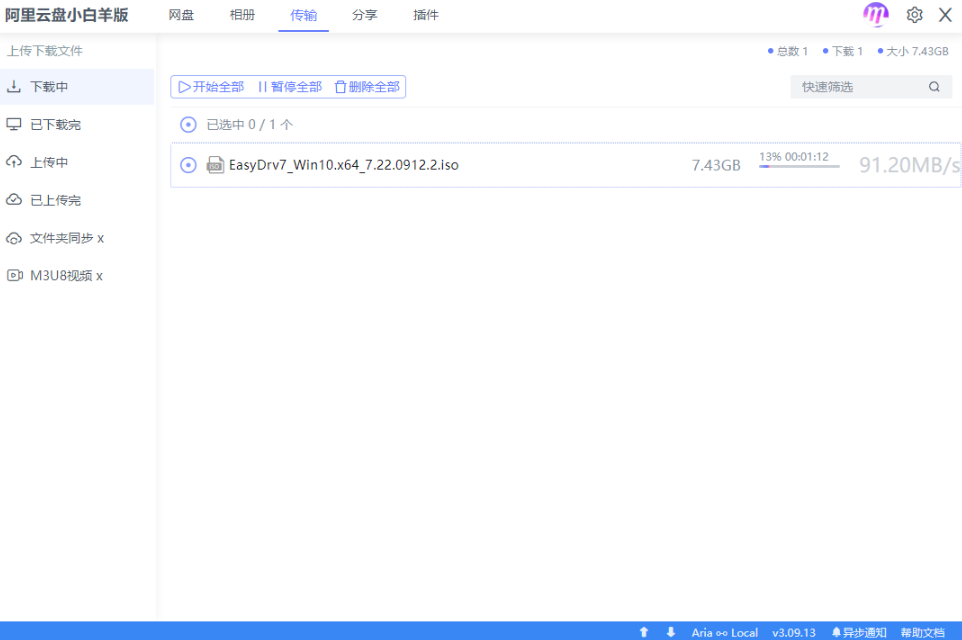Viewport: 962px width, 640px height.
Task: Click Aria Local status entry
Action: pyautogui.click(x=725, y=633)
